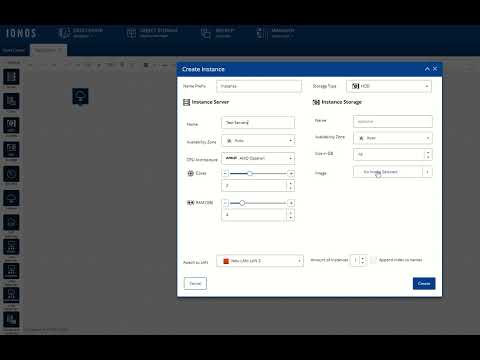Select the cloud element on the canvas
Screen dimensions: 480x360
tap(80, 96)
